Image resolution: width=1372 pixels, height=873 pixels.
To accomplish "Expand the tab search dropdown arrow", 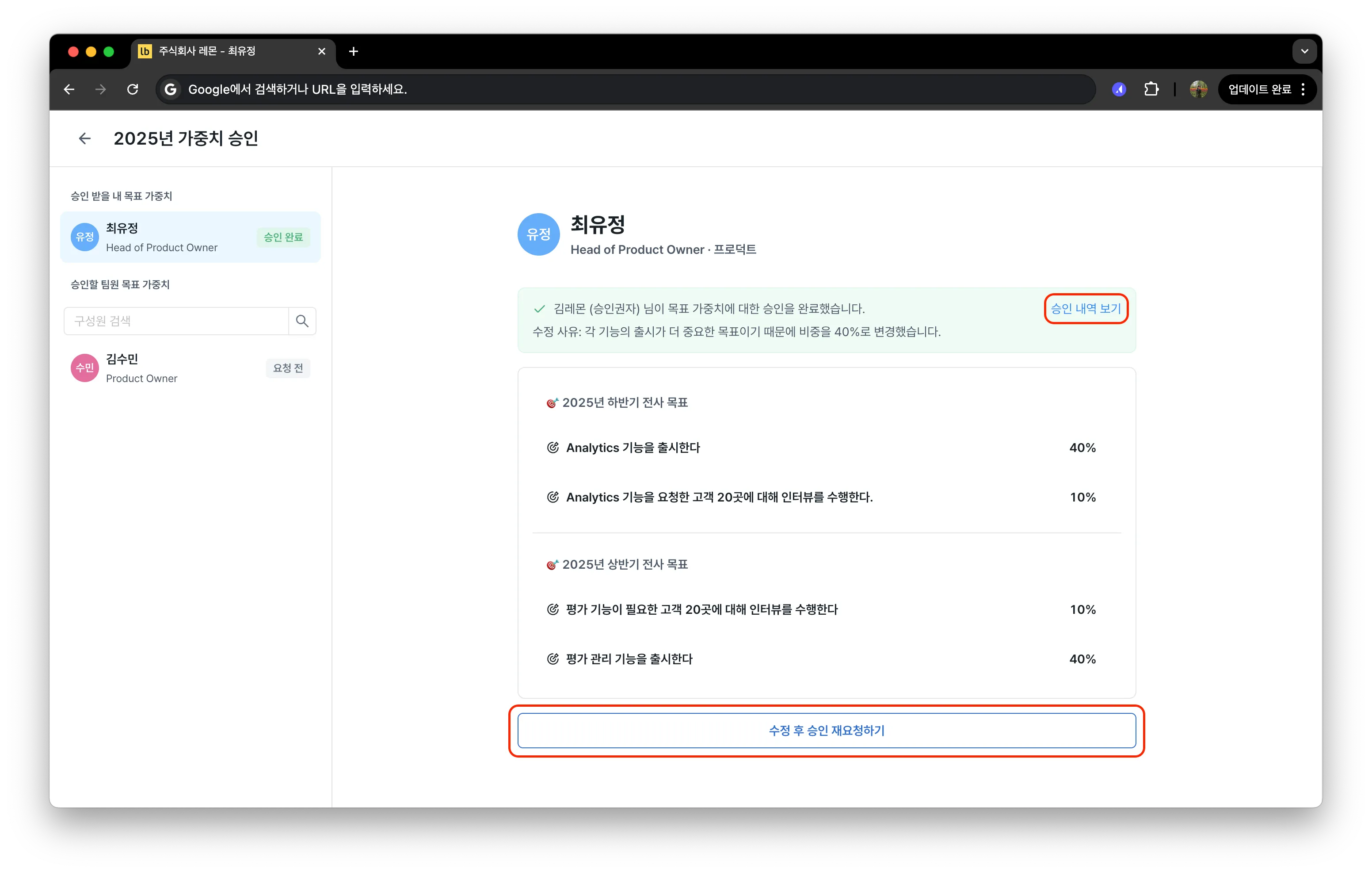I will 1304,51.
